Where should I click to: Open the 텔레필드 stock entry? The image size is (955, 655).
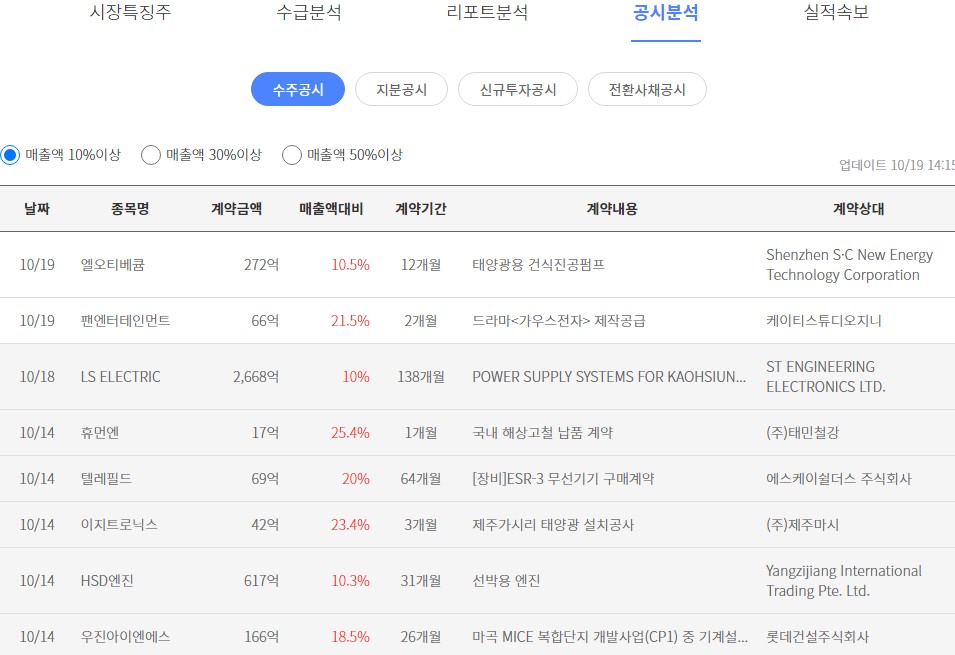click(x=106, y=479)
